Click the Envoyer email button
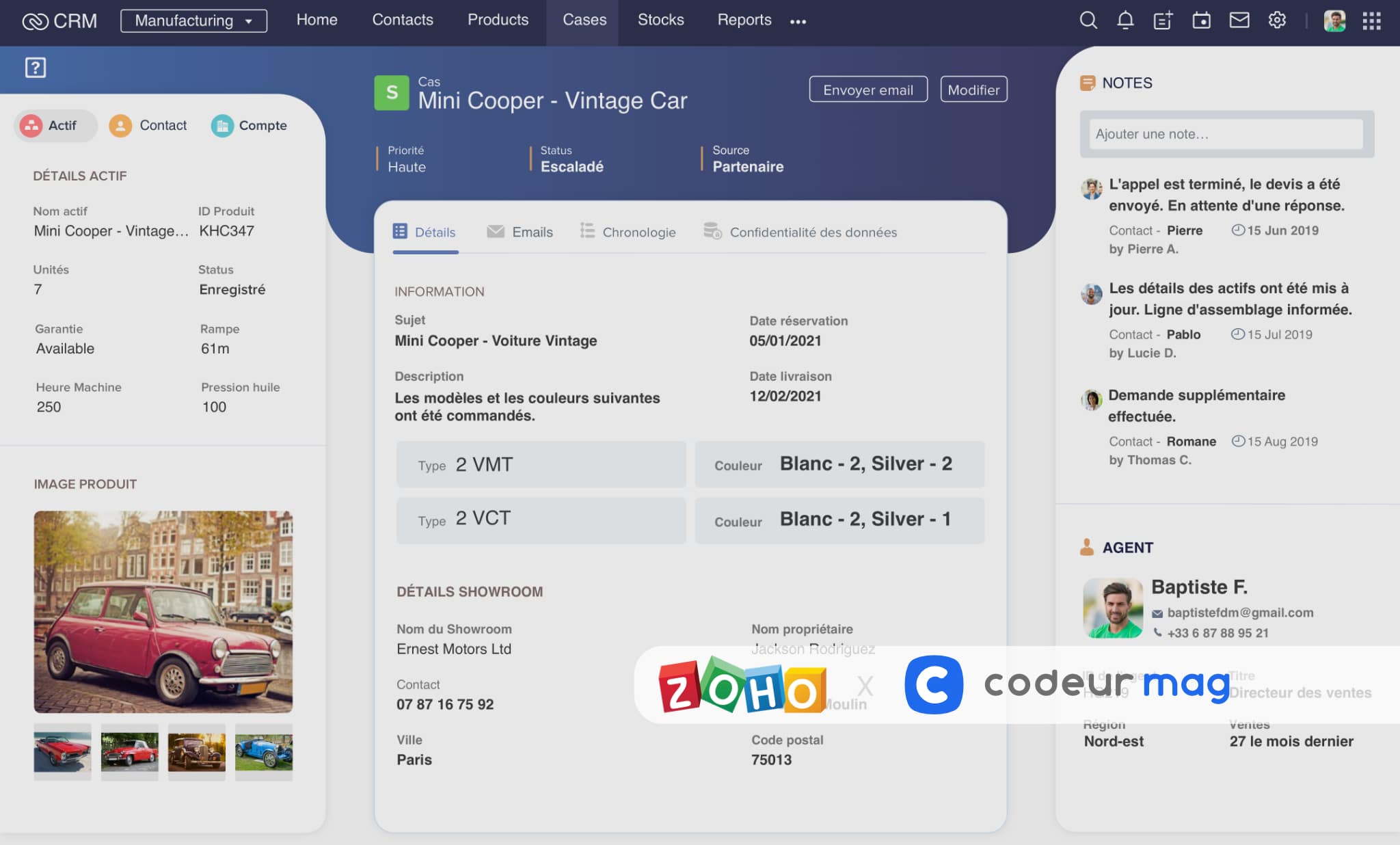Viewport: 1400px width, 845px height. [867, 89]
